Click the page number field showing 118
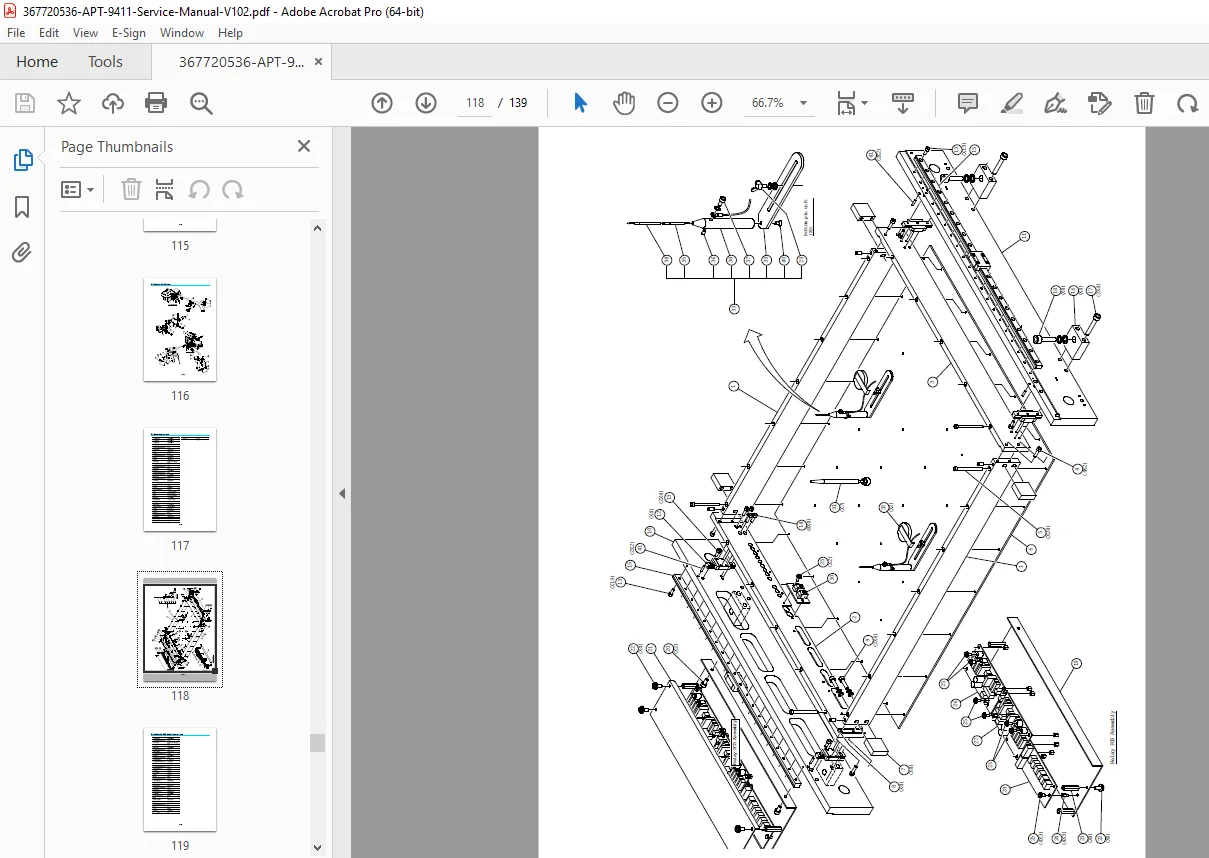Viewport: 1209px width, 858px height. tap(475, 103)
